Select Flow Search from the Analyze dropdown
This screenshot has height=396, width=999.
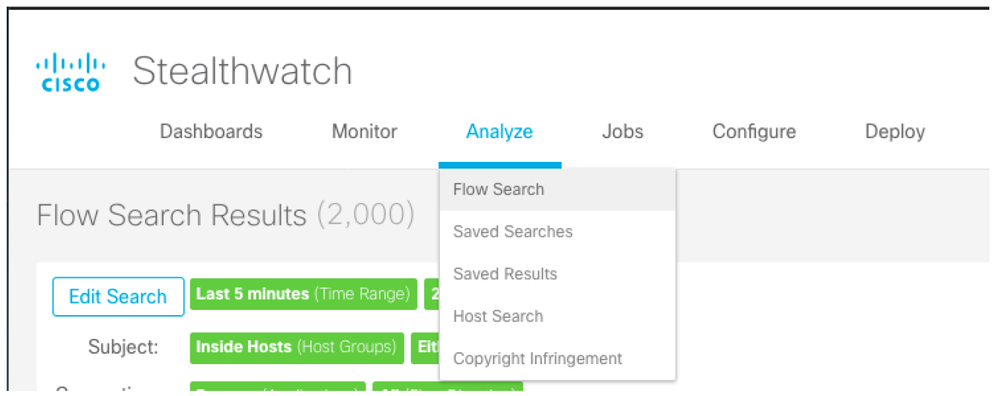pos(557,190)
